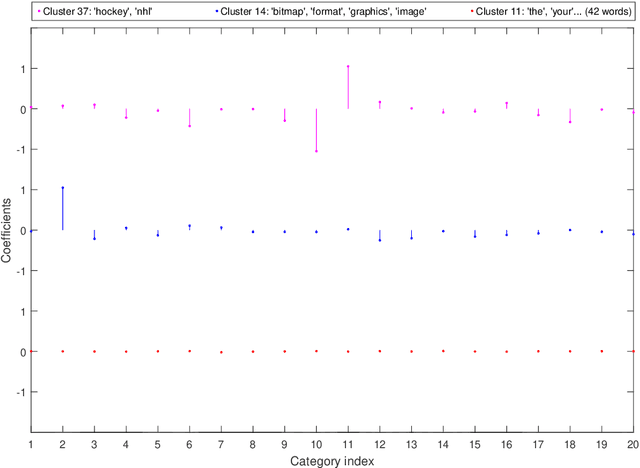Click the blue data point at category 12
This screenshot has width=640, height=468.
click(380, 240)
